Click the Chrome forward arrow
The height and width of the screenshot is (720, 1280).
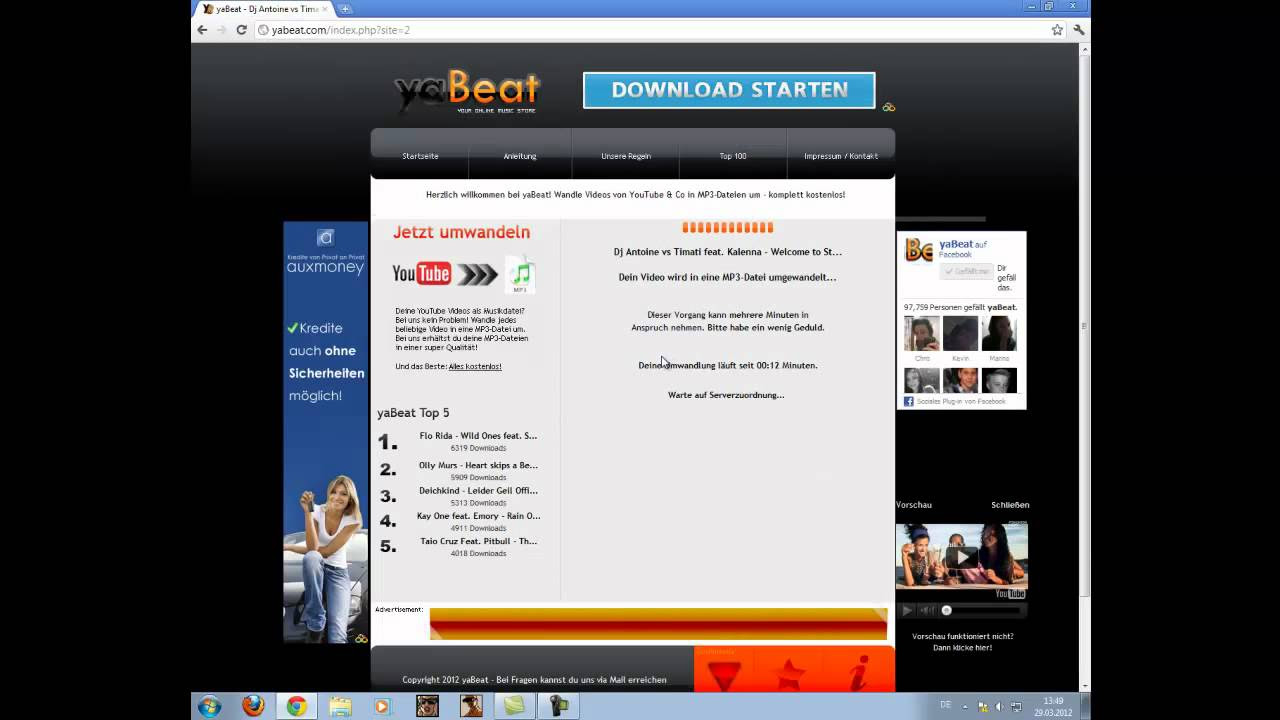pos(221,30)
